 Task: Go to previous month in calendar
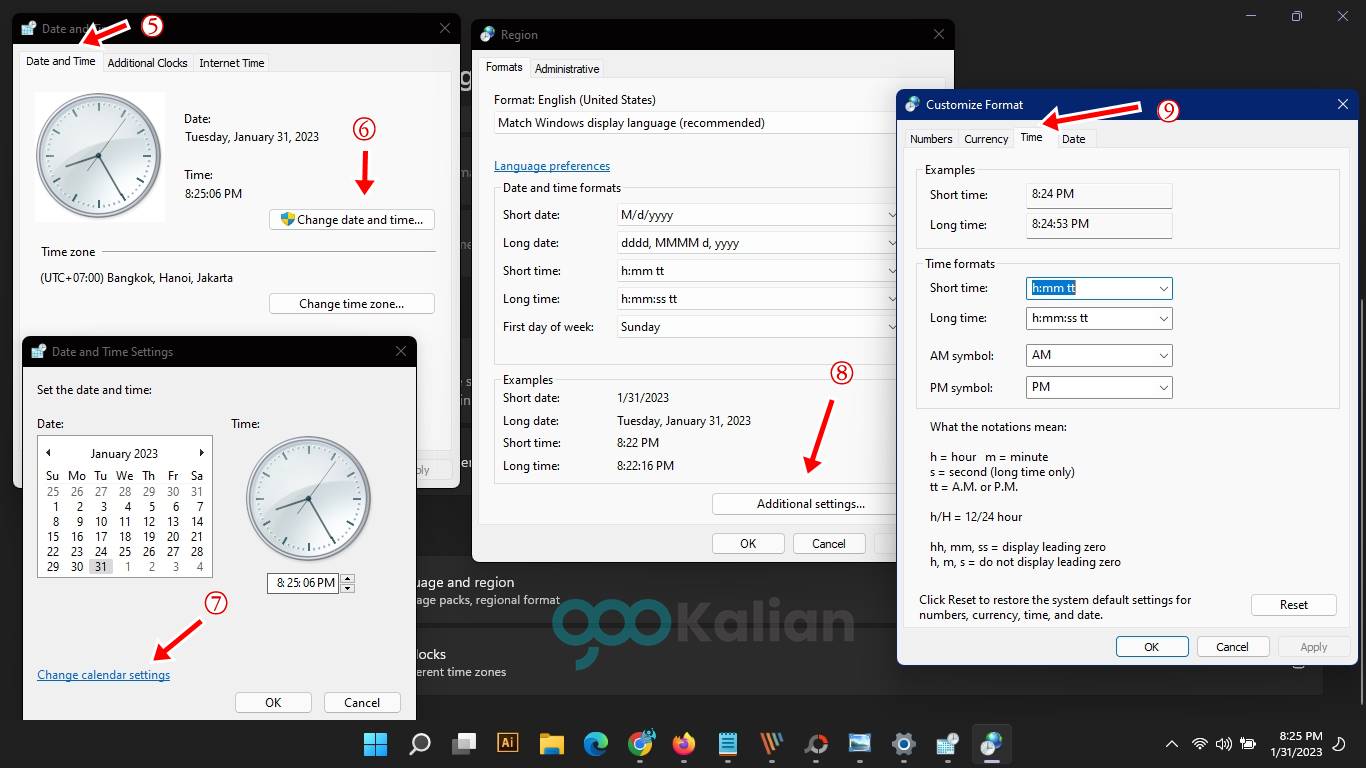(x=48, y=453)
